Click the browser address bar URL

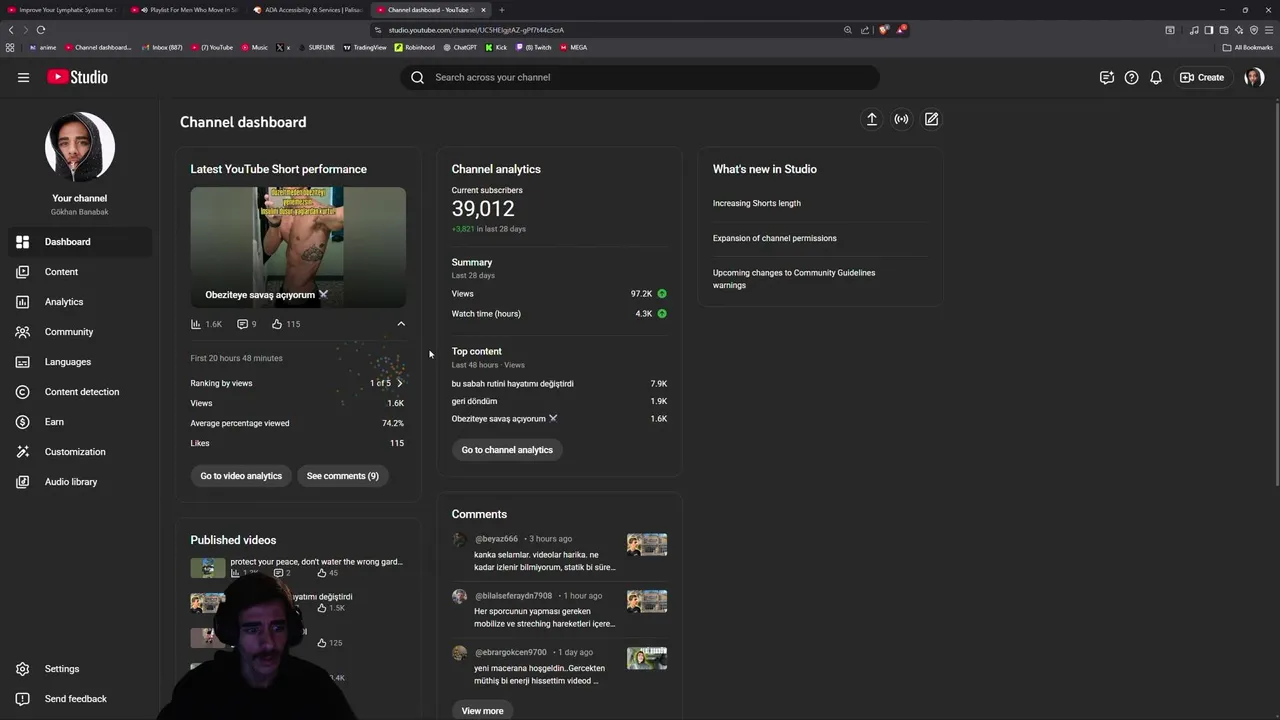[x=476, y=30]
